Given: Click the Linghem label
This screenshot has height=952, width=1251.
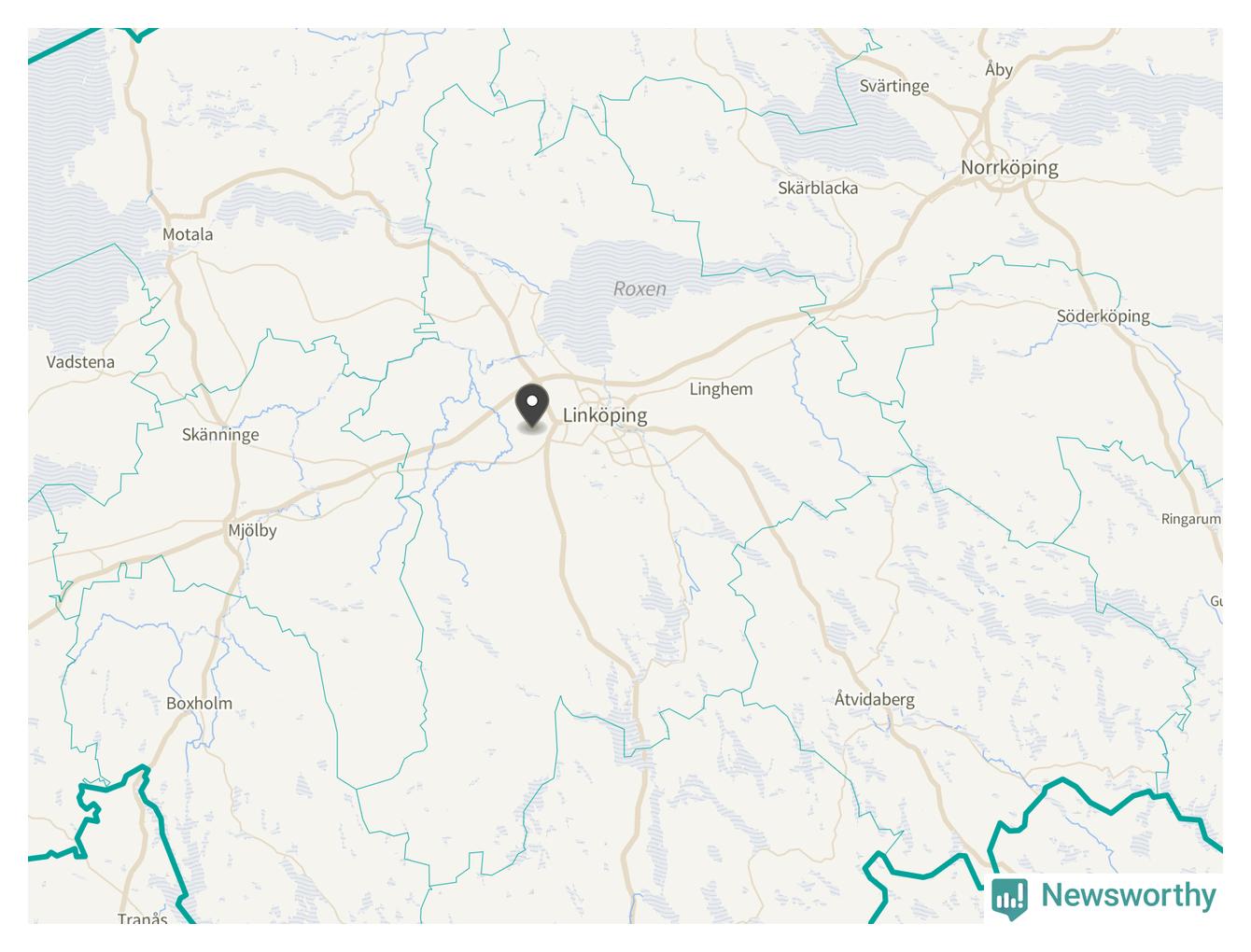Looking at the screenshot, I should pos(721,389).
